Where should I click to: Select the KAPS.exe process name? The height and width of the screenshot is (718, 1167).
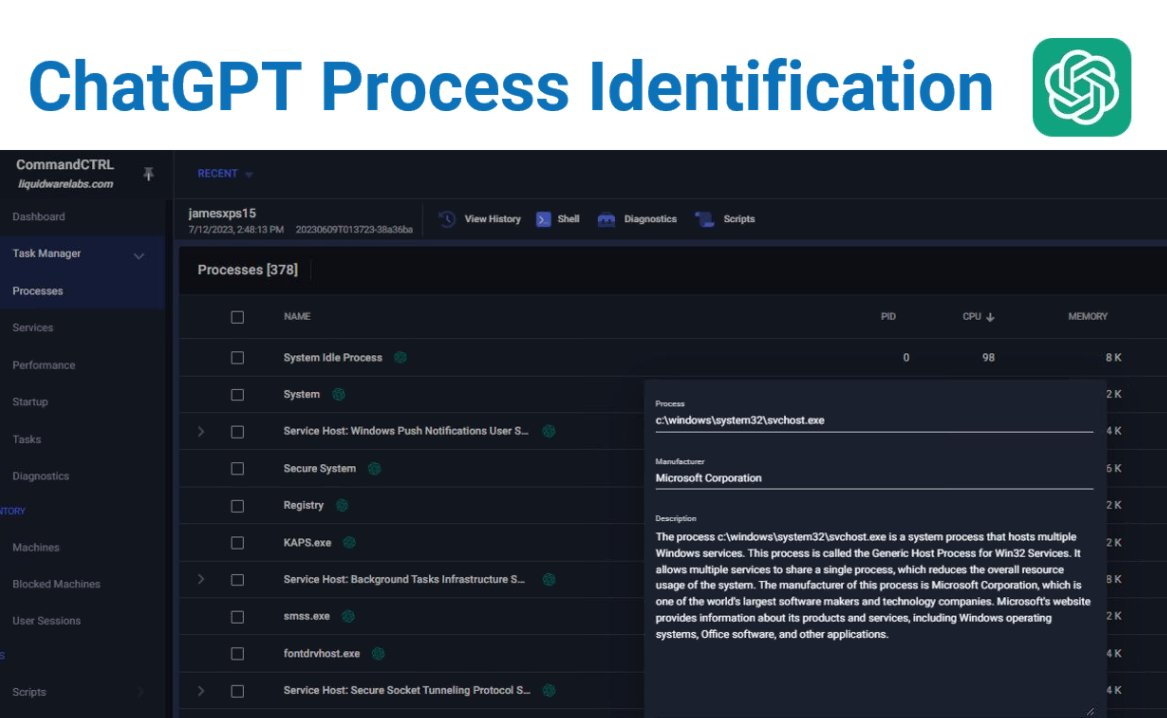pyautogui.click(x=307, y=542)
